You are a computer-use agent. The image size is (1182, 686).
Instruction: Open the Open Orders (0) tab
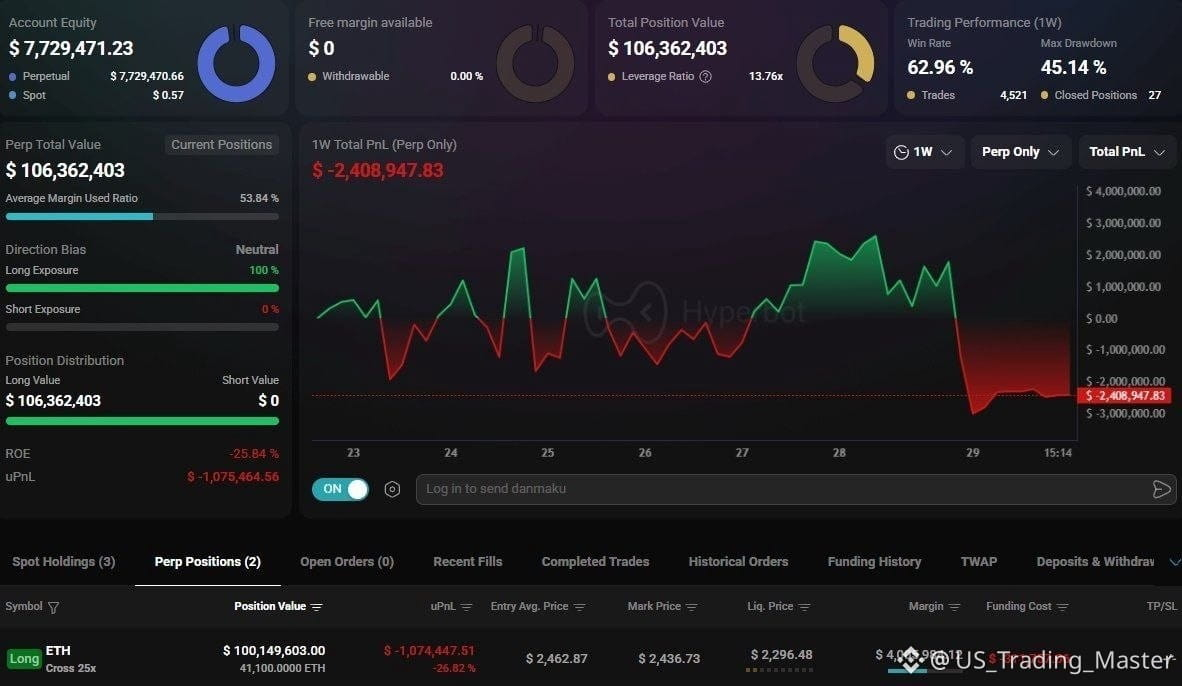pyautogui.click(x=347, y=562)
